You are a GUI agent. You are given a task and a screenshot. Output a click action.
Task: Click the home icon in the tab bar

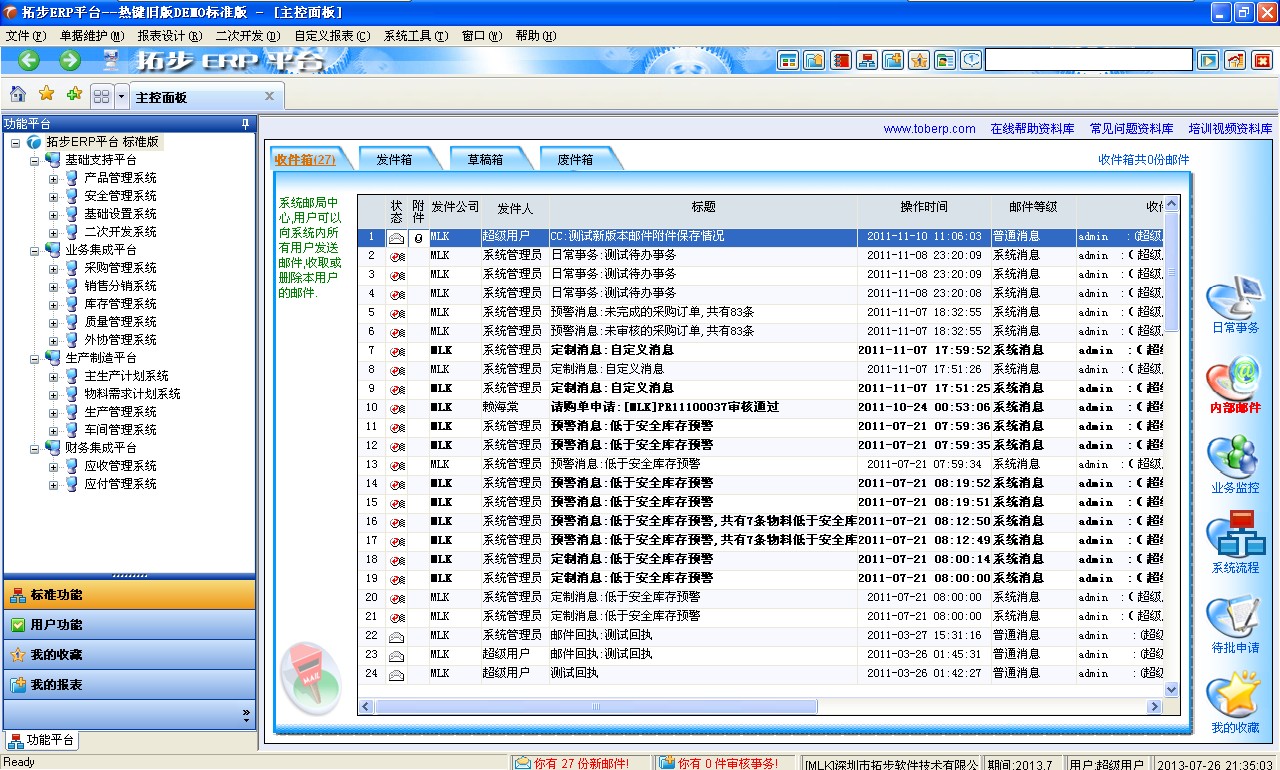click(x=18, y=94)
